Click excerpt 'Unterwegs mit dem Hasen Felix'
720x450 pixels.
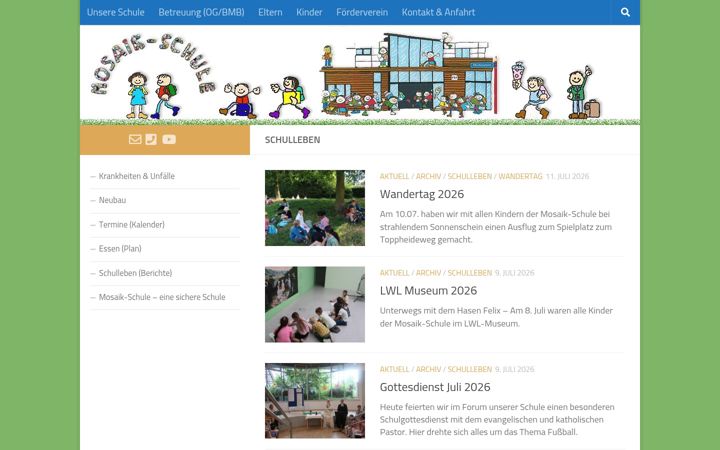pos(496,317)
